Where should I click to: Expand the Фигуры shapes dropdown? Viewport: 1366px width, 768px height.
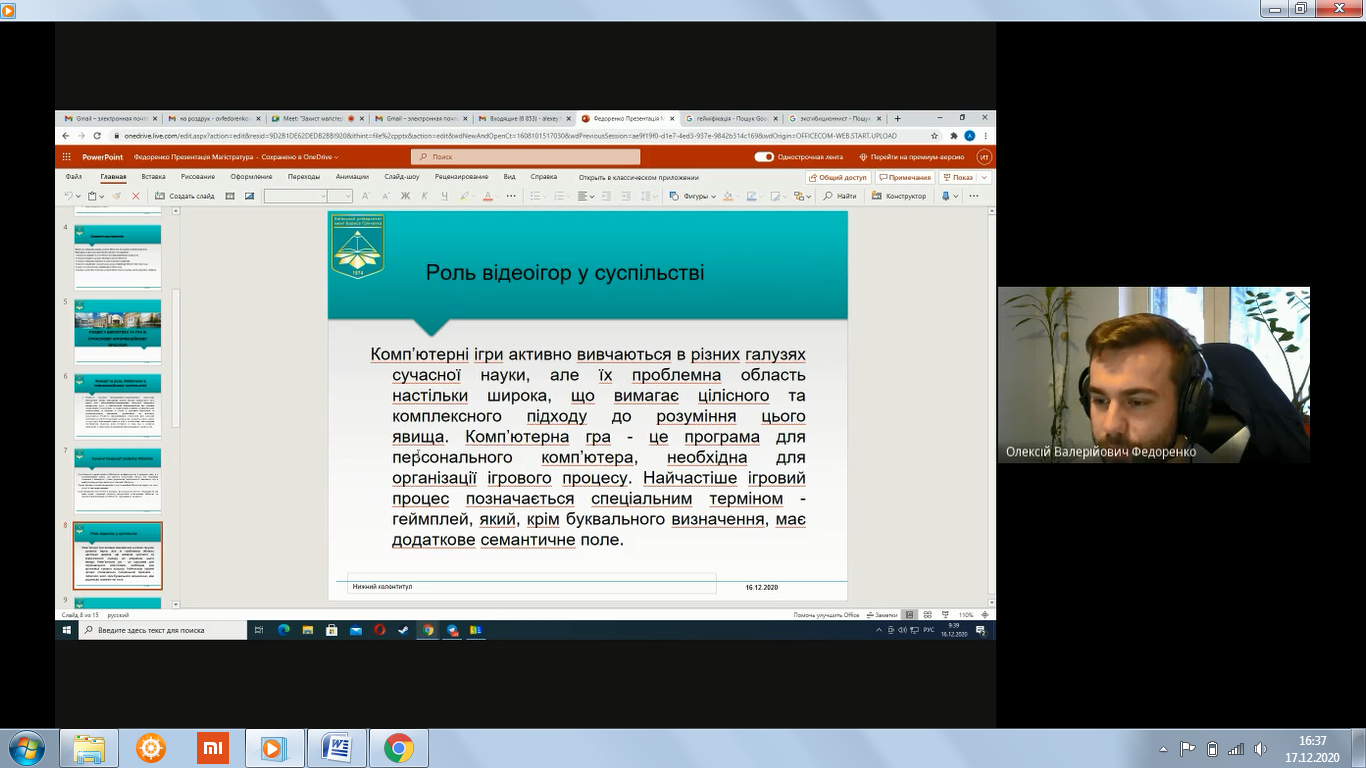(692, 196)
